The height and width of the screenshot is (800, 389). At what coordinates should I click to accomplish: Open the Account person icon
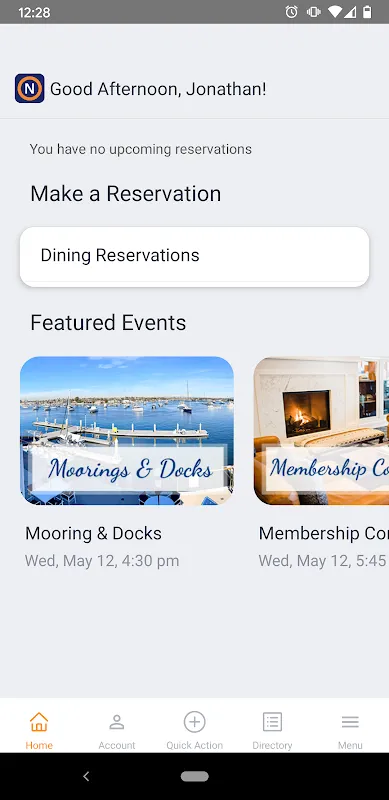117,721
